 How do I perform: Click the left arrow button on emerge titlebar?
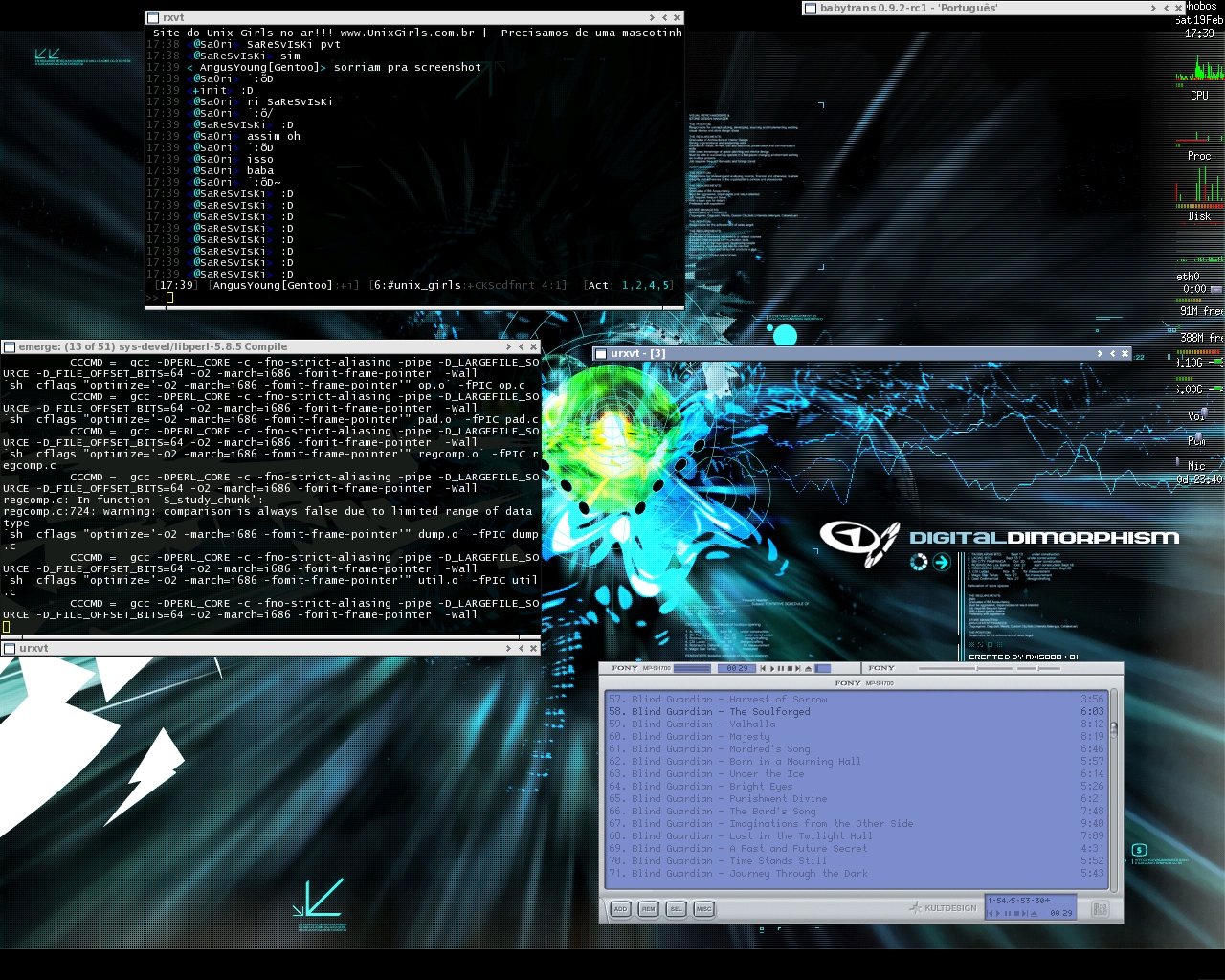[521, 347]
